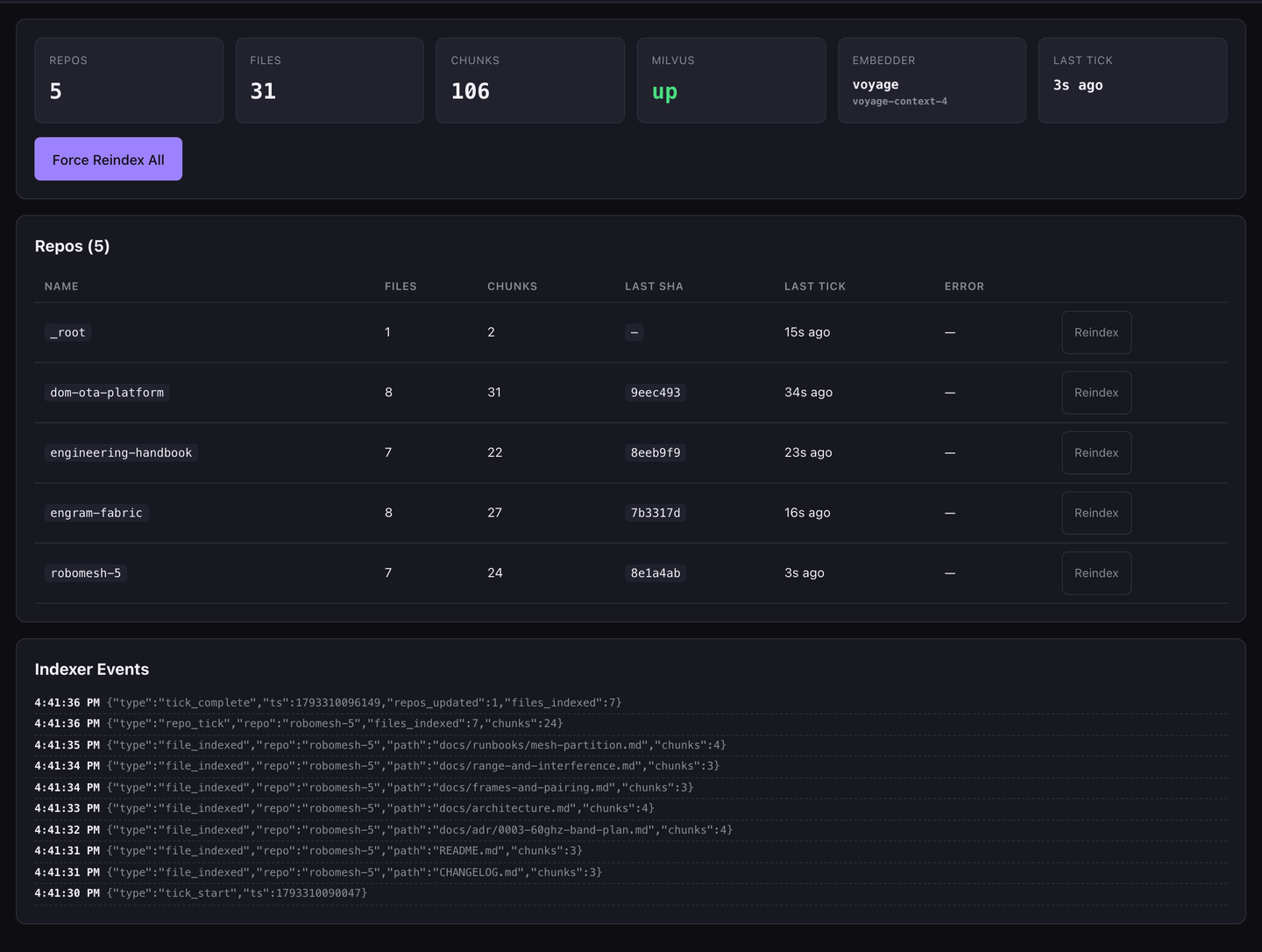Click the SHA 7b3317d
The width and height of the screenshot is (1262, 952).
pos(656,513)
